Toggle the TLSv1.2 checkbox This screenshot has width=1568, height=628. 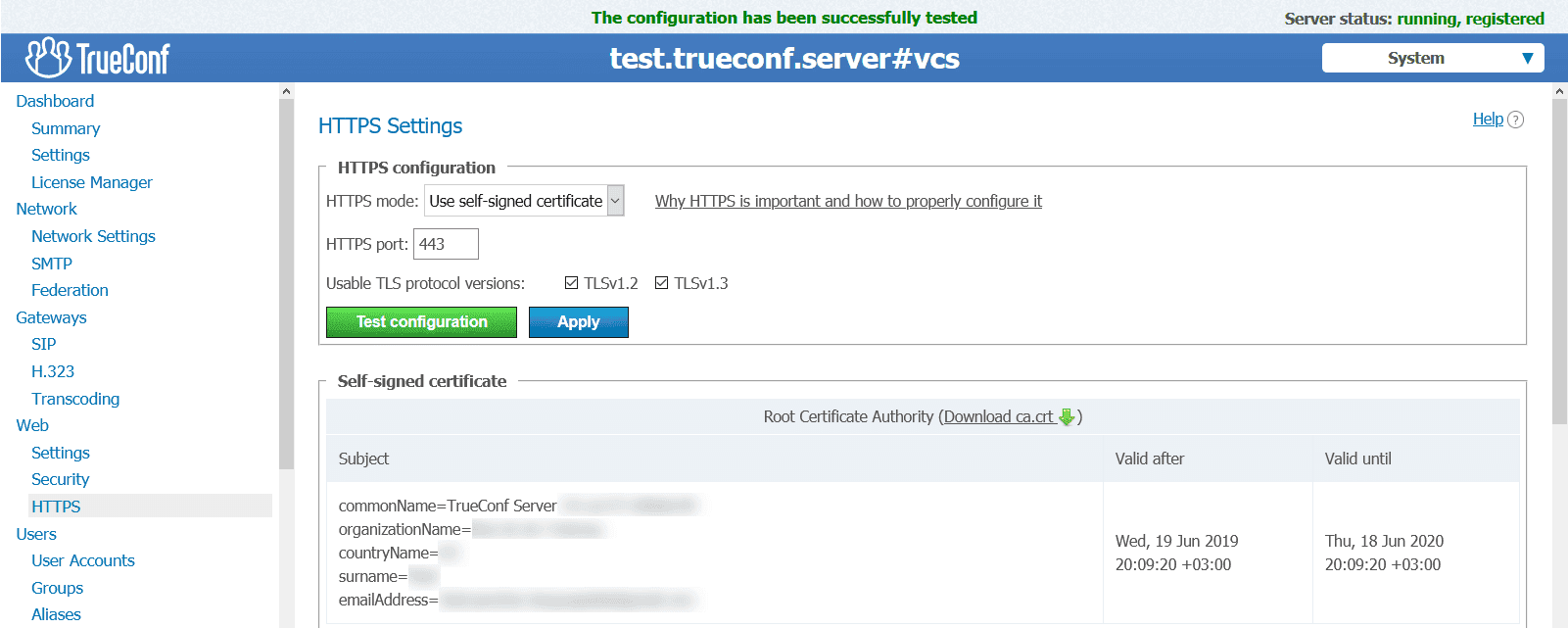click(571, 283)
